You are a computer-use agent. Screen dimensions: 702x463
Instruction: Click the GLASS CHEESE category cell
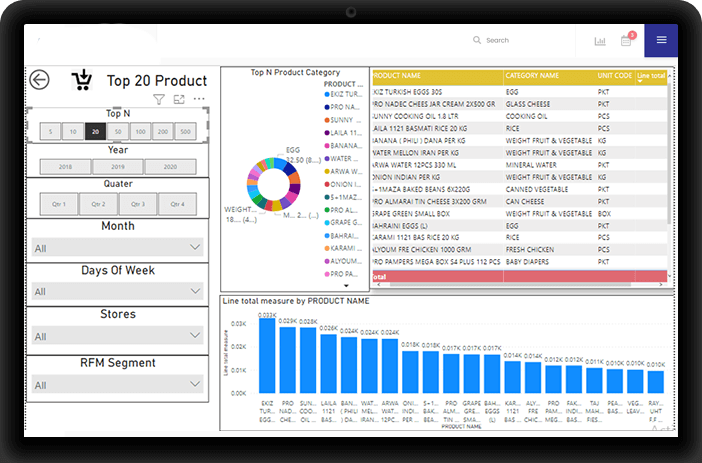click(x=528, y=104)
